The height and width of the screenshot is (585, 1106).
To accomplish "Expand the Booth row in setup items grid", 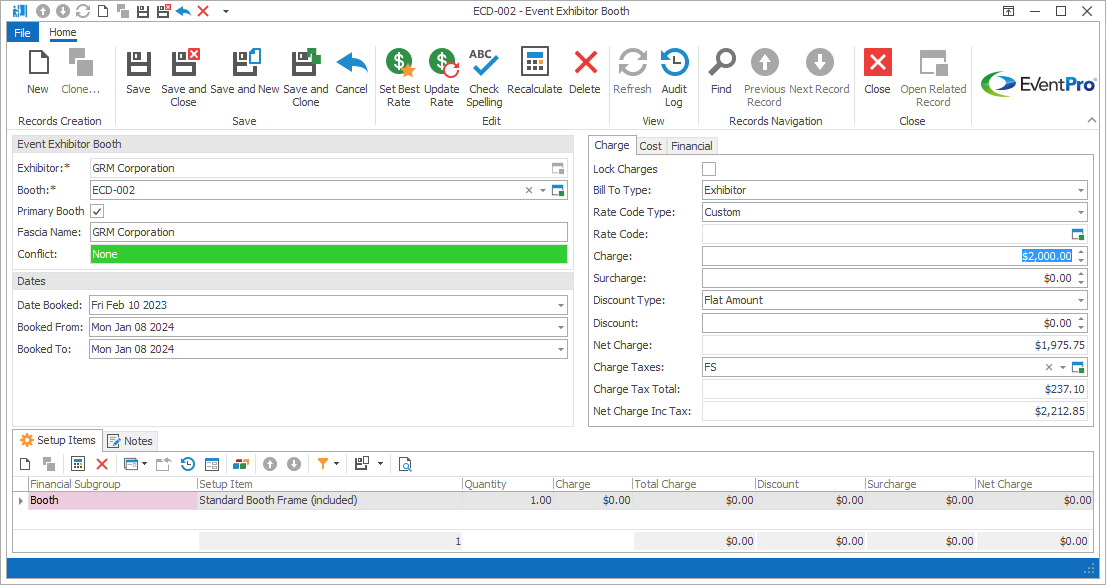I will pyautogui.click(x=20, y=500).
